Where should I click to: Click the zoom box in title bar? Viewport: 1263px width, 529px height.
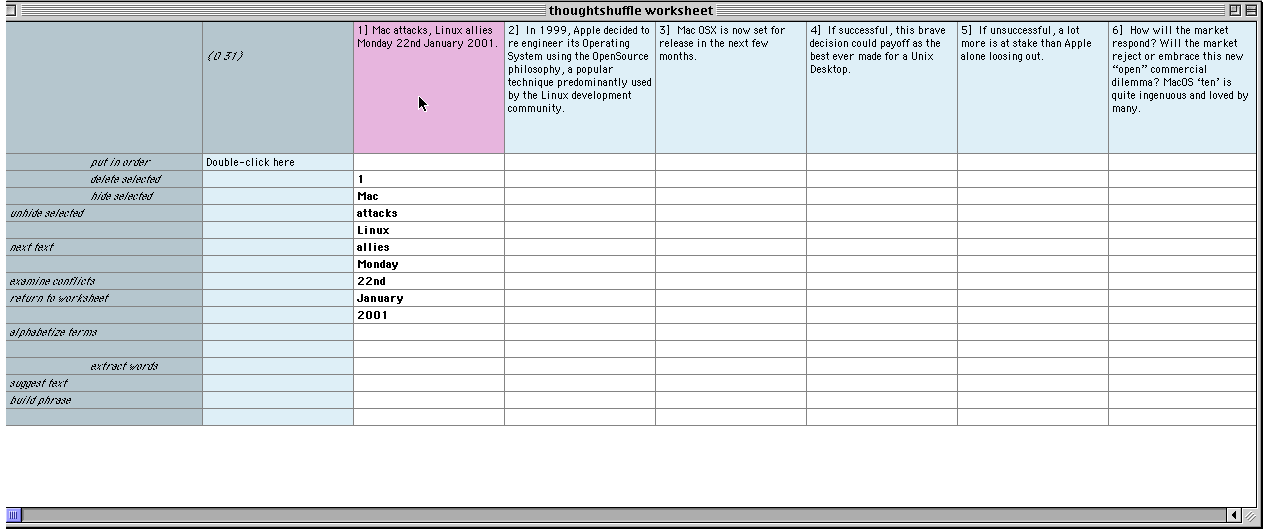(x=1235, y=10)
